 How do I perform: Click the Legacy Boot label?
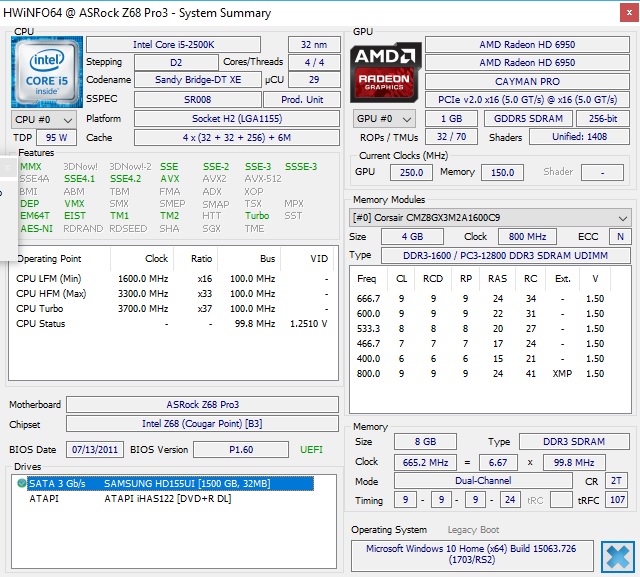(x=473, y=530)
